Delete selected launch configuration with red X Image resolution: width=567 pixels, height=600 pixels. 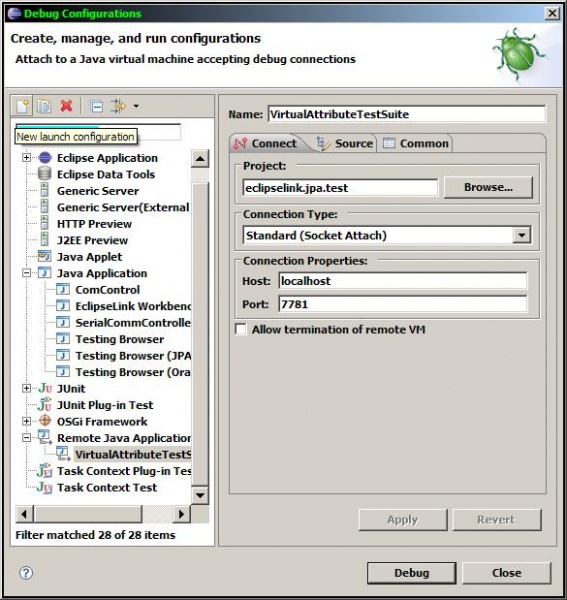click(67, 106)
